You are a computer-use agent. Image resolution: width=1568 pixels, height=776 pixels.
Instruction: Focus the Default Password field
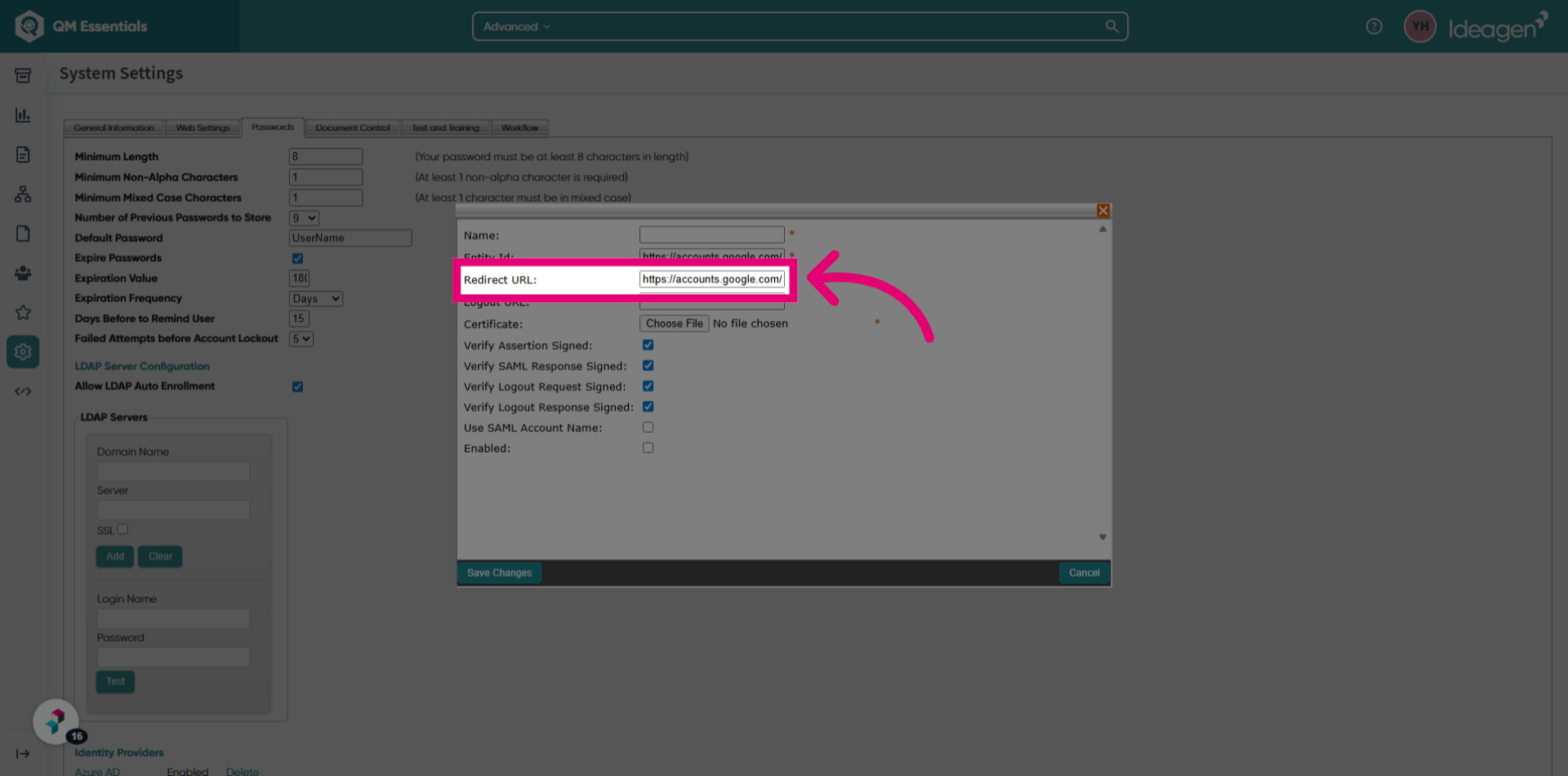point(350,238)
